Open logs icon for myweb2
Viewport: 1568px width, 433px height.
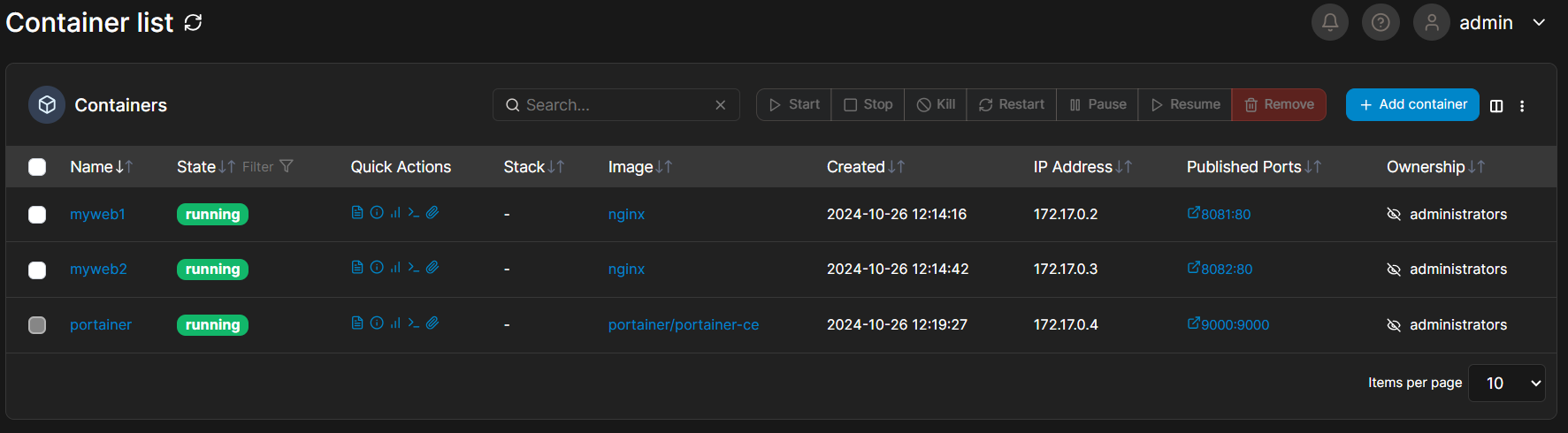[357, 267]
